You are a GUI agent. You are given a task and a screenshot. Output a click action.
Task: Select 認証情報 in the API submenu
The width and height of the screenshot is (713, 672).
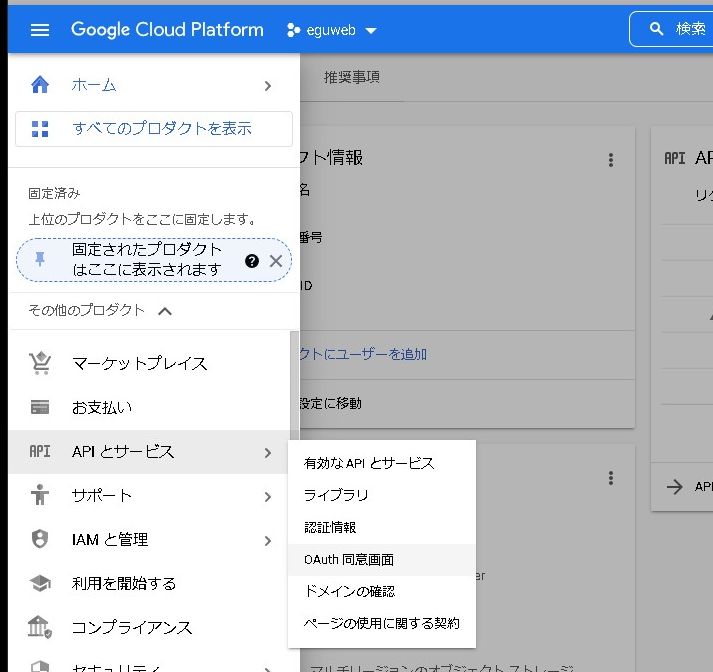330,527
